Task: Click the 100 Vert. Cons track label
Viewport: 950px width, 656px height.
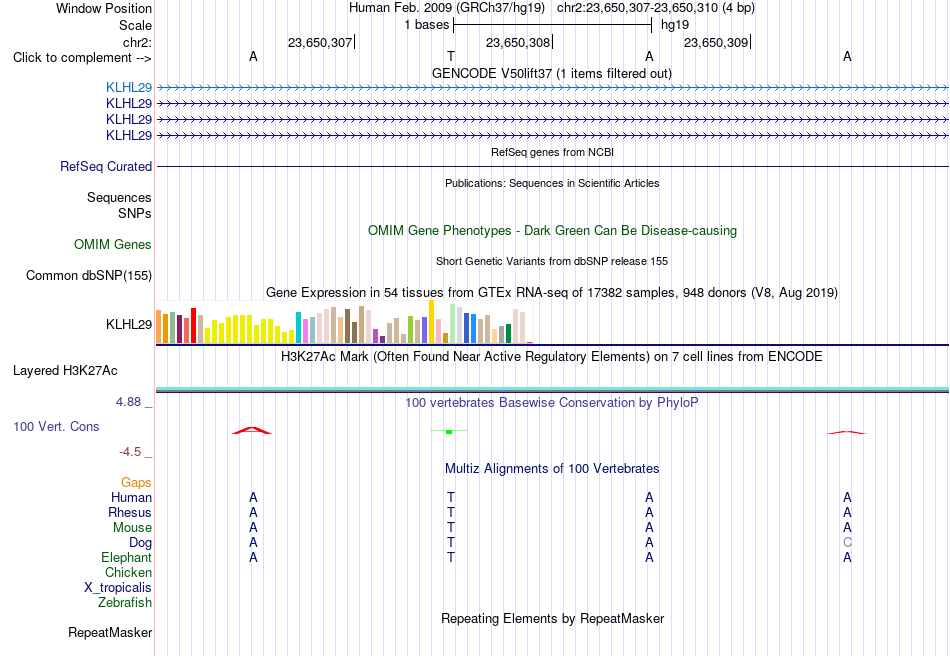Action: coord(56,426)
